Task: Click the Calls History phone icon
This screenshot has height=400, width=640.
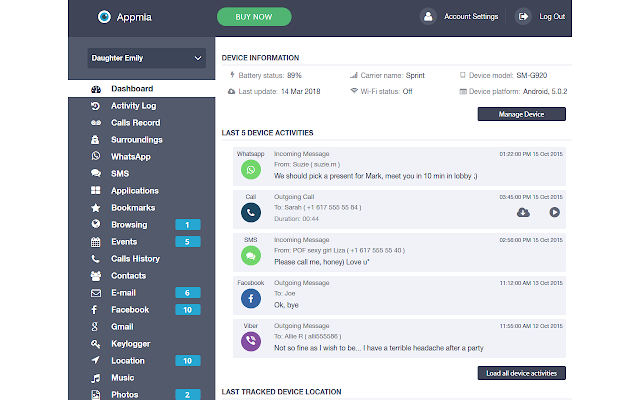Action: 96,259
